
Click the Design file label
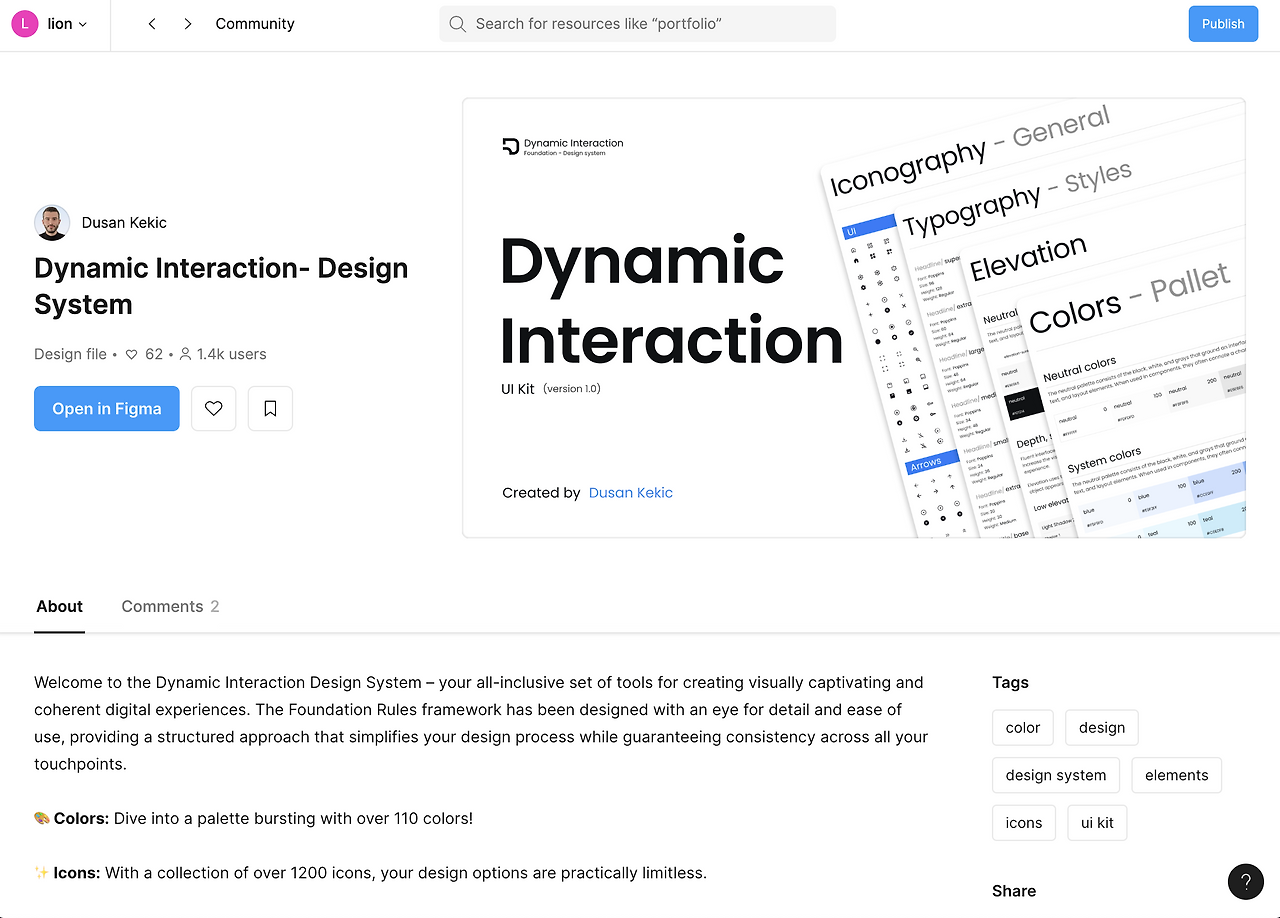70,354
